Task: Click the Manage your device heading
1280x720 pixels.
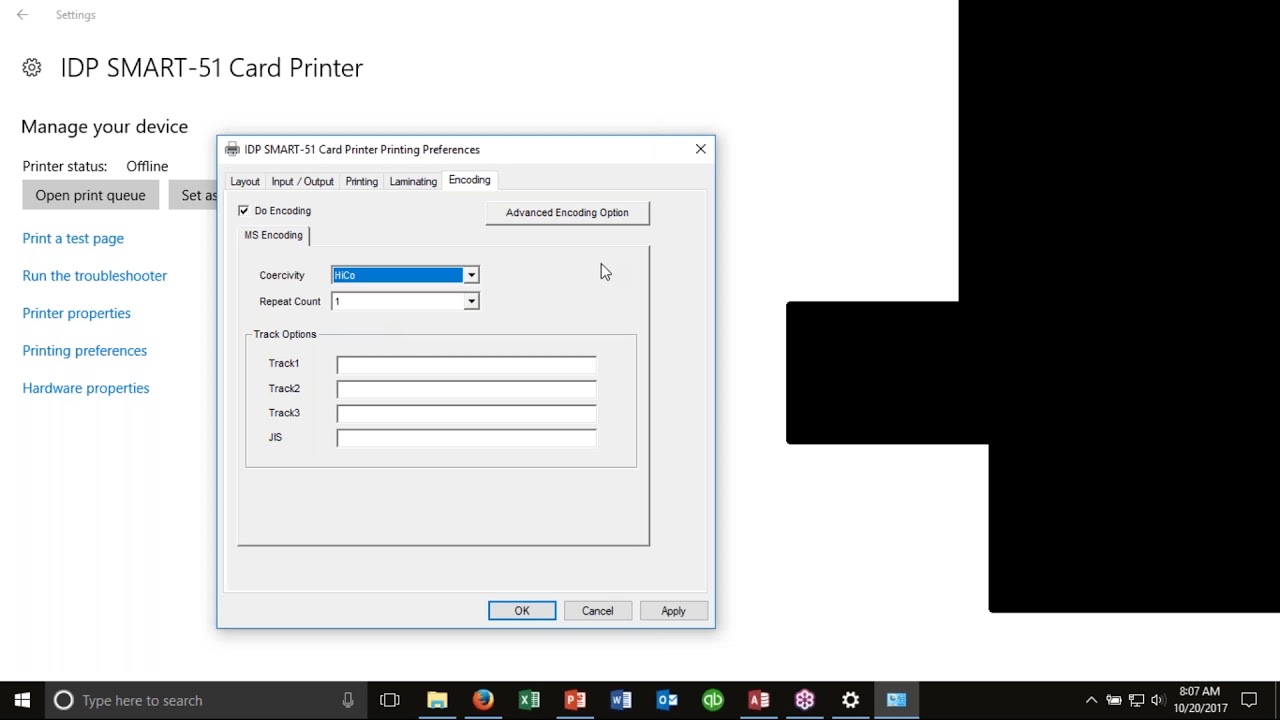Action: coord(105,127)
